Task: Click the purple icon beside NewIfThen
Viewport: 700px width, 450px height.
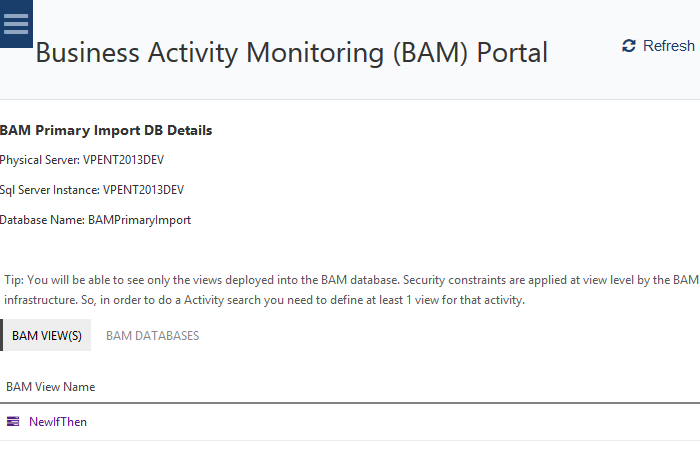Action: 13,422
